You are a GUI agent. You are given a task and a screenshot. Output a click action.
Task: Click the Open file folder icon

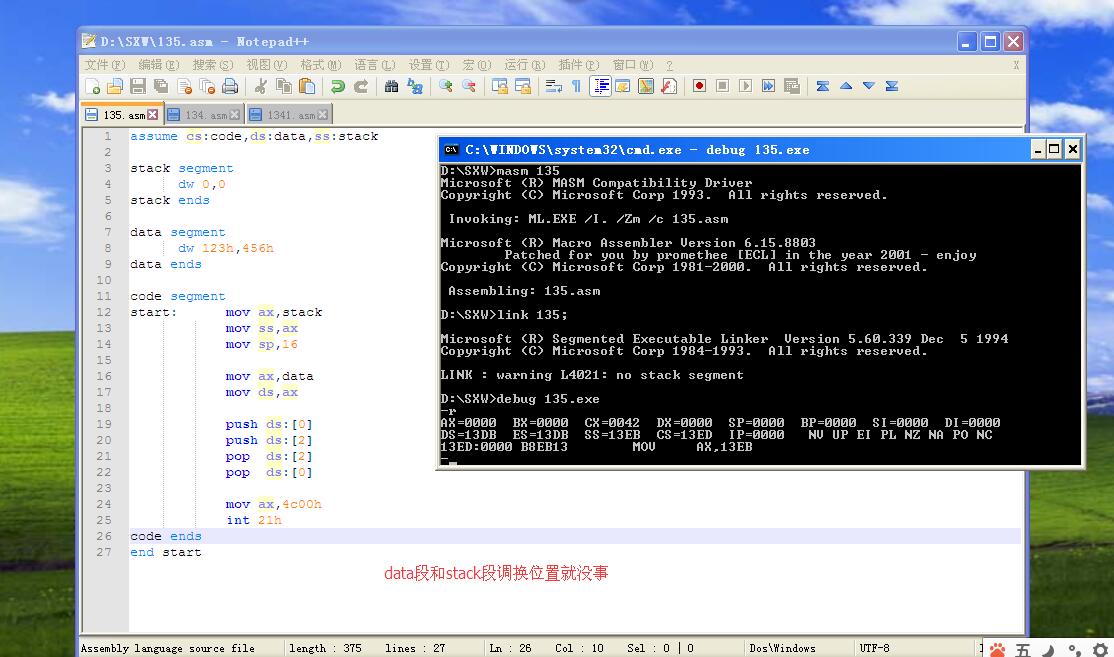(x=114, y=87)
